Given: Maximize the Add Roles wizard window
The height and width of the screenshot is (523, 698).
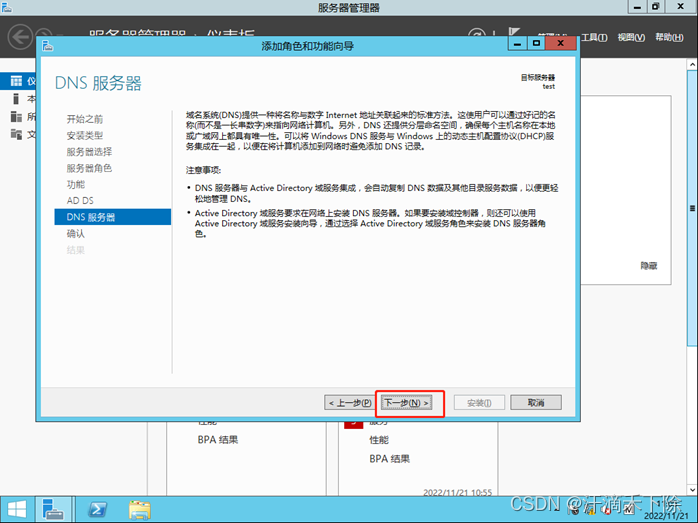Looking at the screenshot, I should coord(536,43).
